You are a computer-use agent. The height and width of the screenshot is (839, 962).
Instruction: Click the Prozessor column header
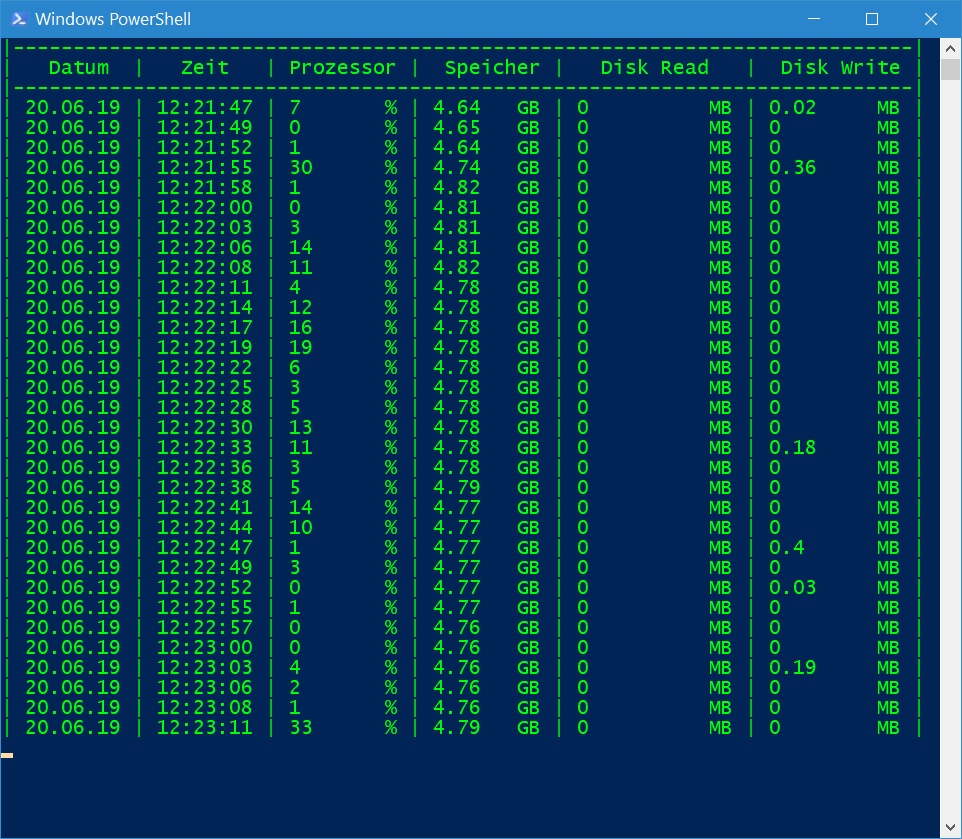[342, 67]
